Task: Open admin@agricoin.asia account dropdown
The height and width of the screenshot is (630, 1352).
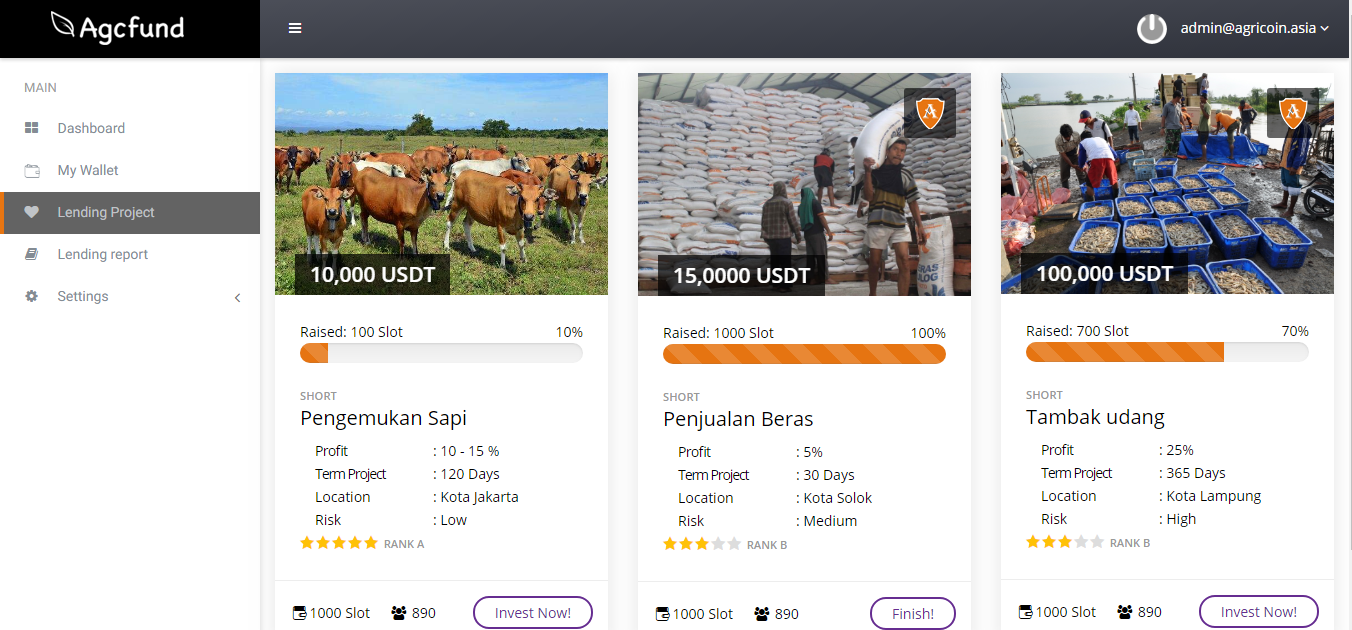Action: 1254,28
